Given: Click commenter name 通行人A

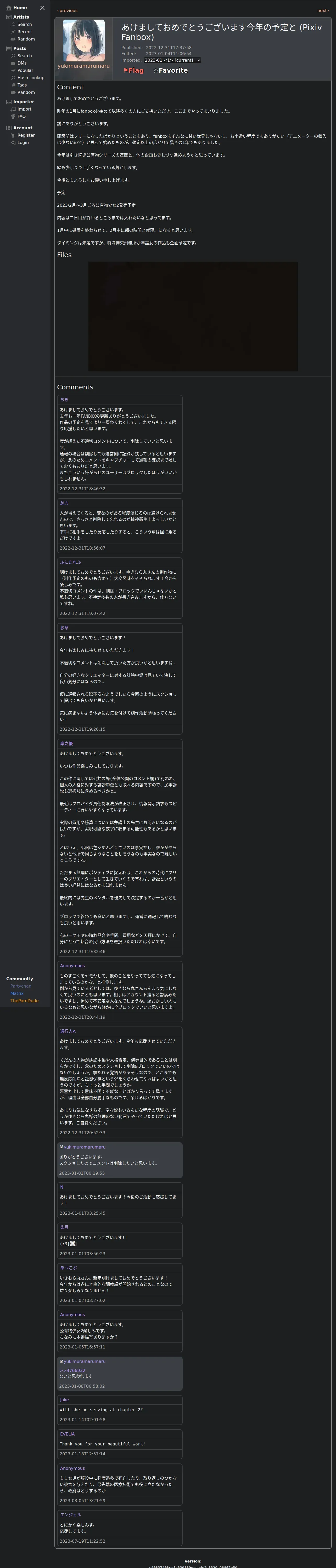Looking at the screenshot, I should click(68, 1031).
